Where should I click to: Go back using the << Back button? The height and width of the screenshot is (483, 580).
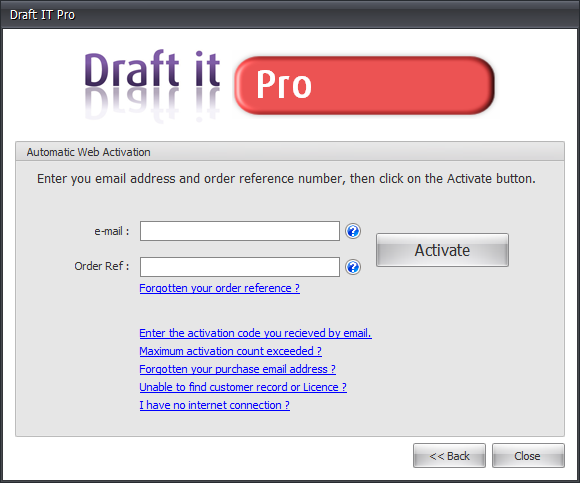click(449, 456)
